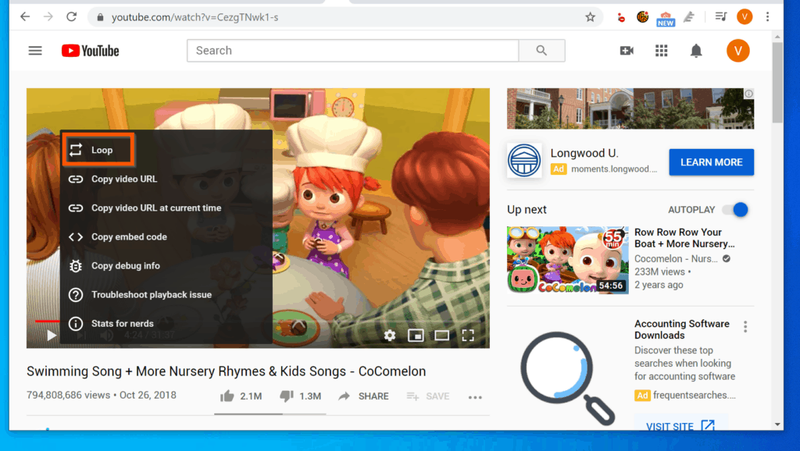This screenshot has height=451, width=800.
Task: Open the ad info icon on the banner
Action: point(748,93)
